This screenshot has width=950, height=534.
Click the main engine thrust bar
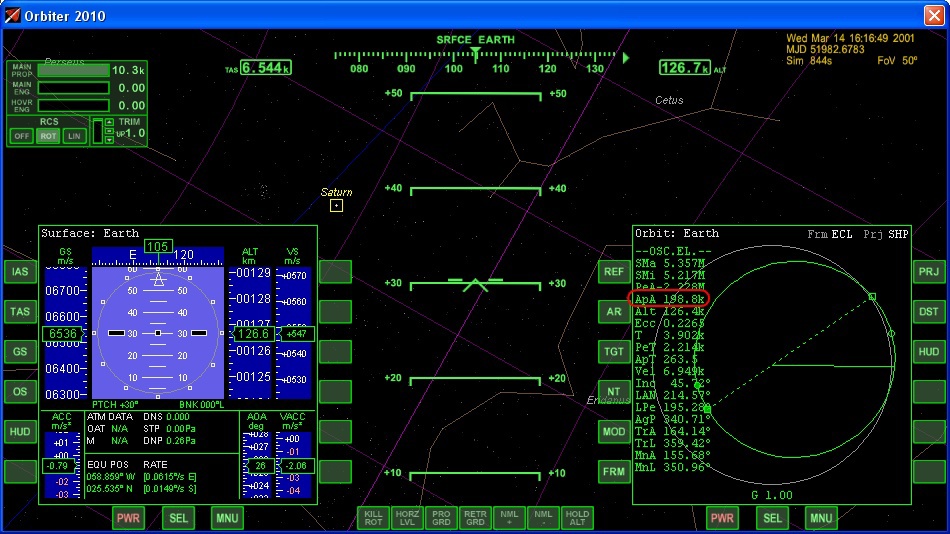point(73,88)
